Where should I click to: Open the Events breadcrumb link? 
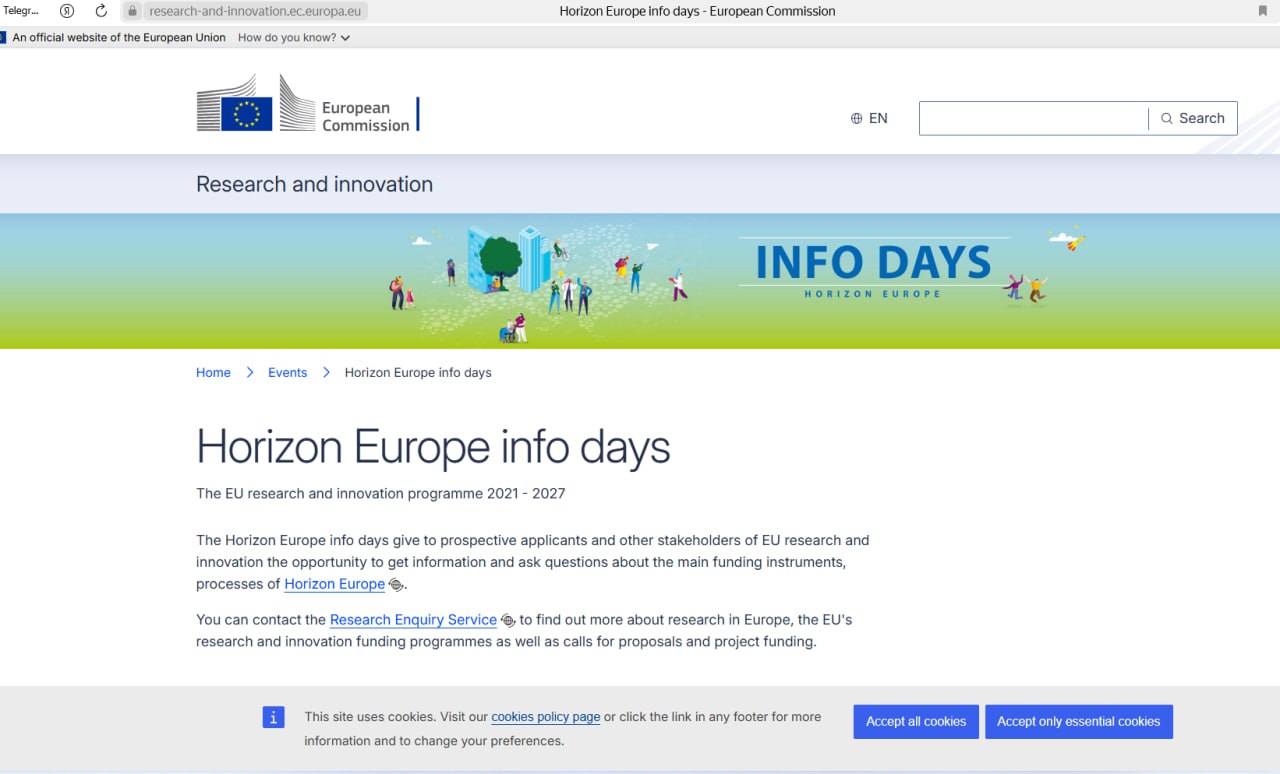pyautogui.click(x=287, y=373)
